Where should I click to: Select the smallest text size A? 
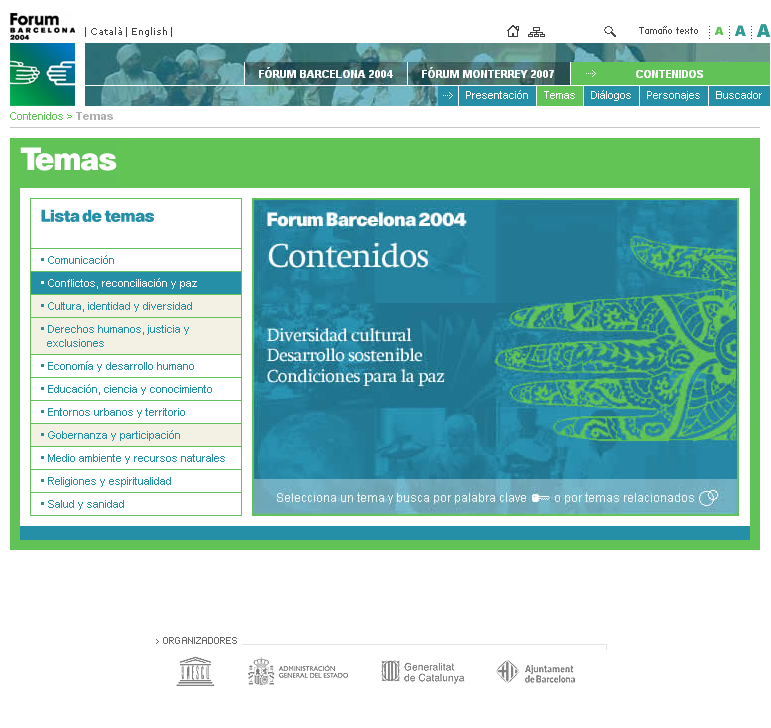pos(719,32)
